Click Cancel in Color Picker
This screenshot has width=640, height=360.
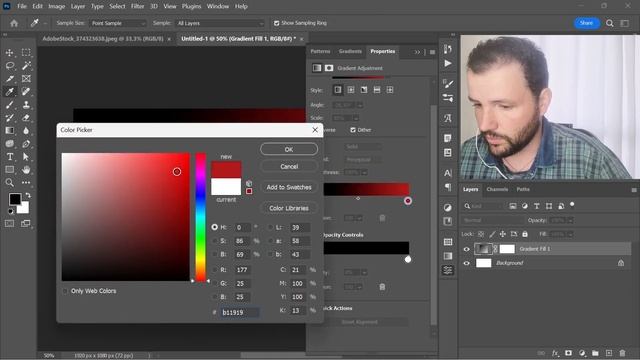point(289,167)
